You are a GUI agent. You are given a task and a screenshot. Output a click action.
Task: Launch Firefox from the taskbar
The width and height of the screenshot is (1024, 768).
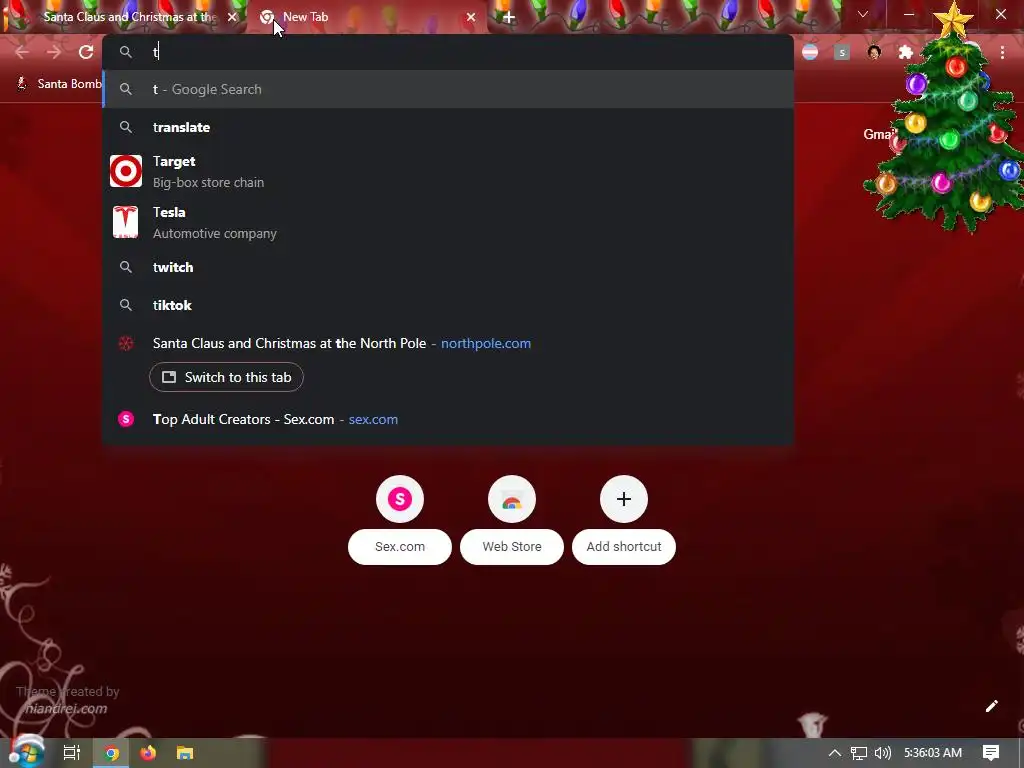point(148,753)
